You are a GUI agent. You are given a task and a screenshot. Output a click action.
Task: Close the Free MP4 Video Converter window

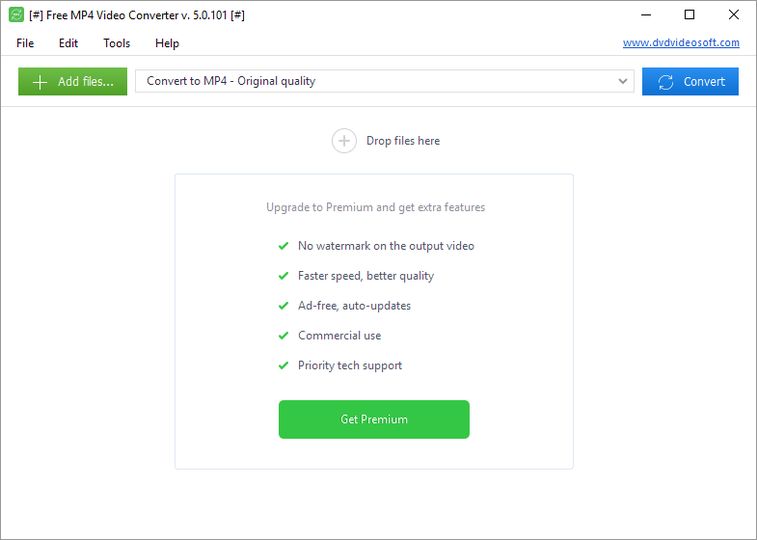click(x=733, y=15)
